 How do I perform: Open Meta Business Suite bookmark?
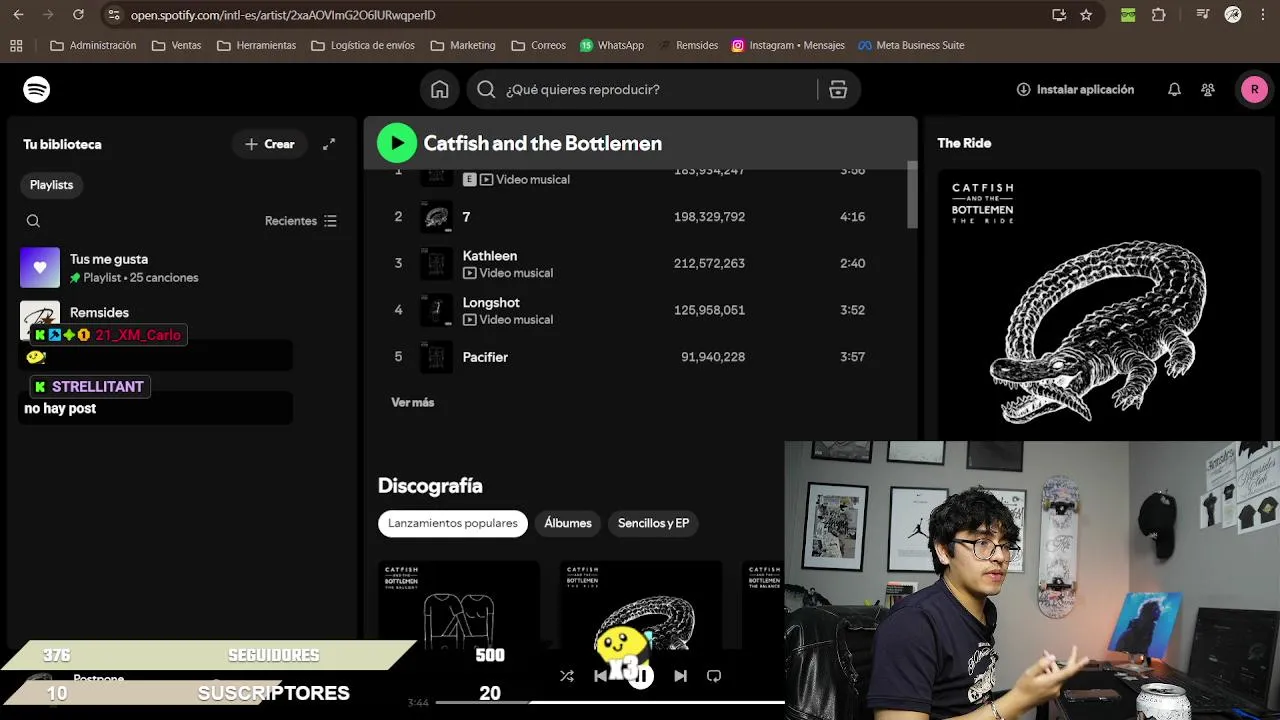[x=911, y=45]
